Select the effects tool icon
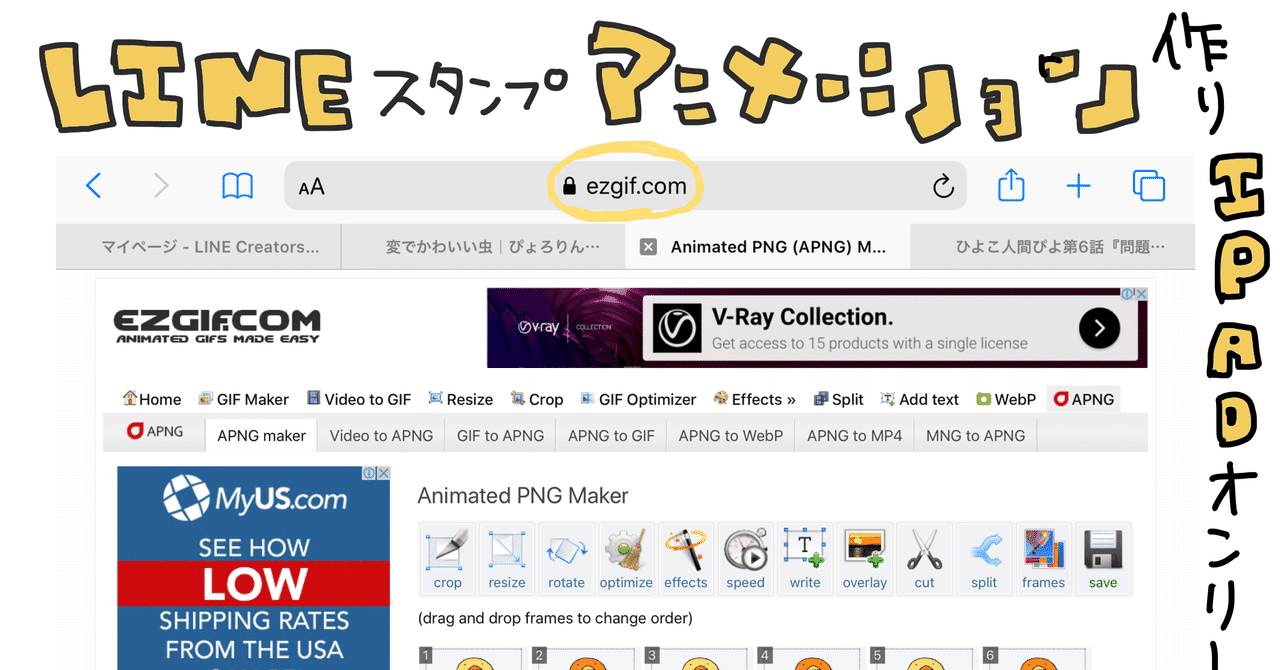The width and height of the screenshot is (1280, 670). (686, 558)
